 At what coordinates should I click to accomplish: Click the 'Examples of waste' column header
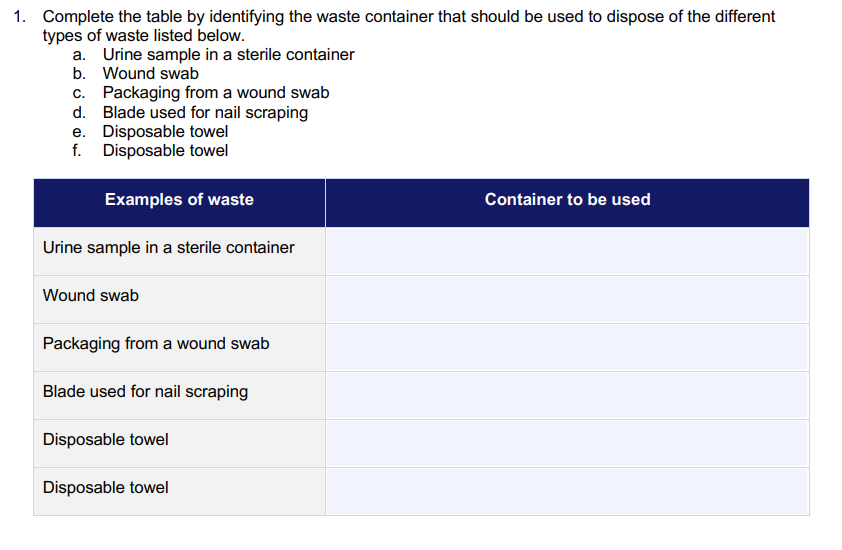coord(179,203)
